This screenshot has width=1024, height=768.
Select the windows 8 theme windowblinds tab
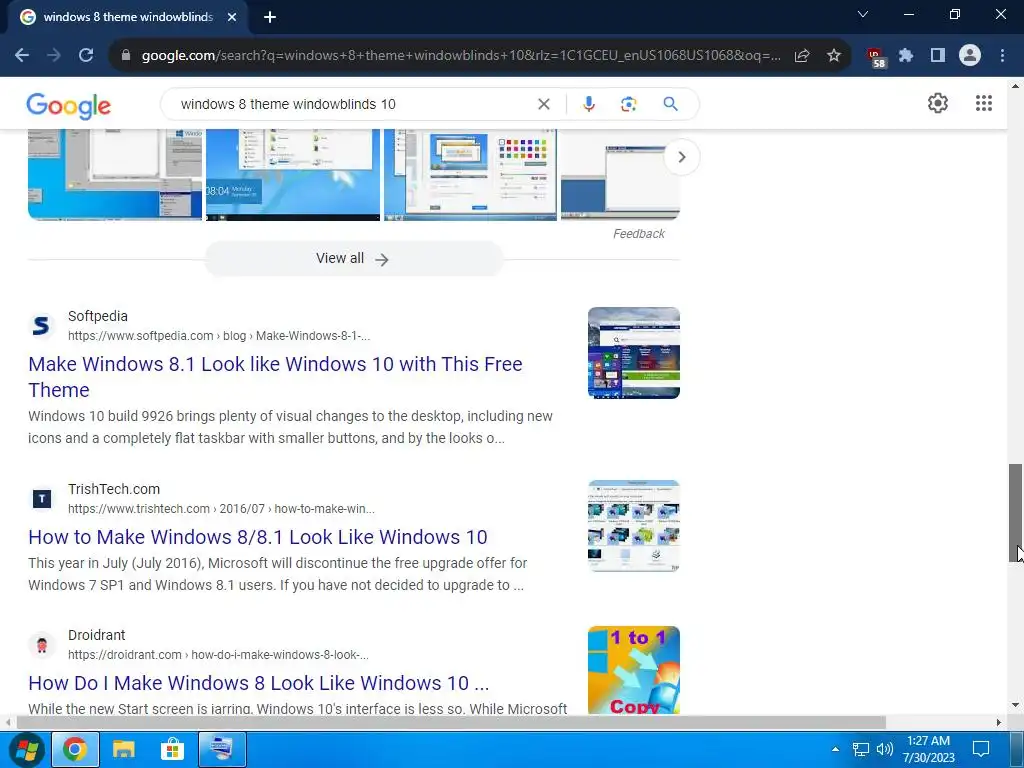click(128, 18)
